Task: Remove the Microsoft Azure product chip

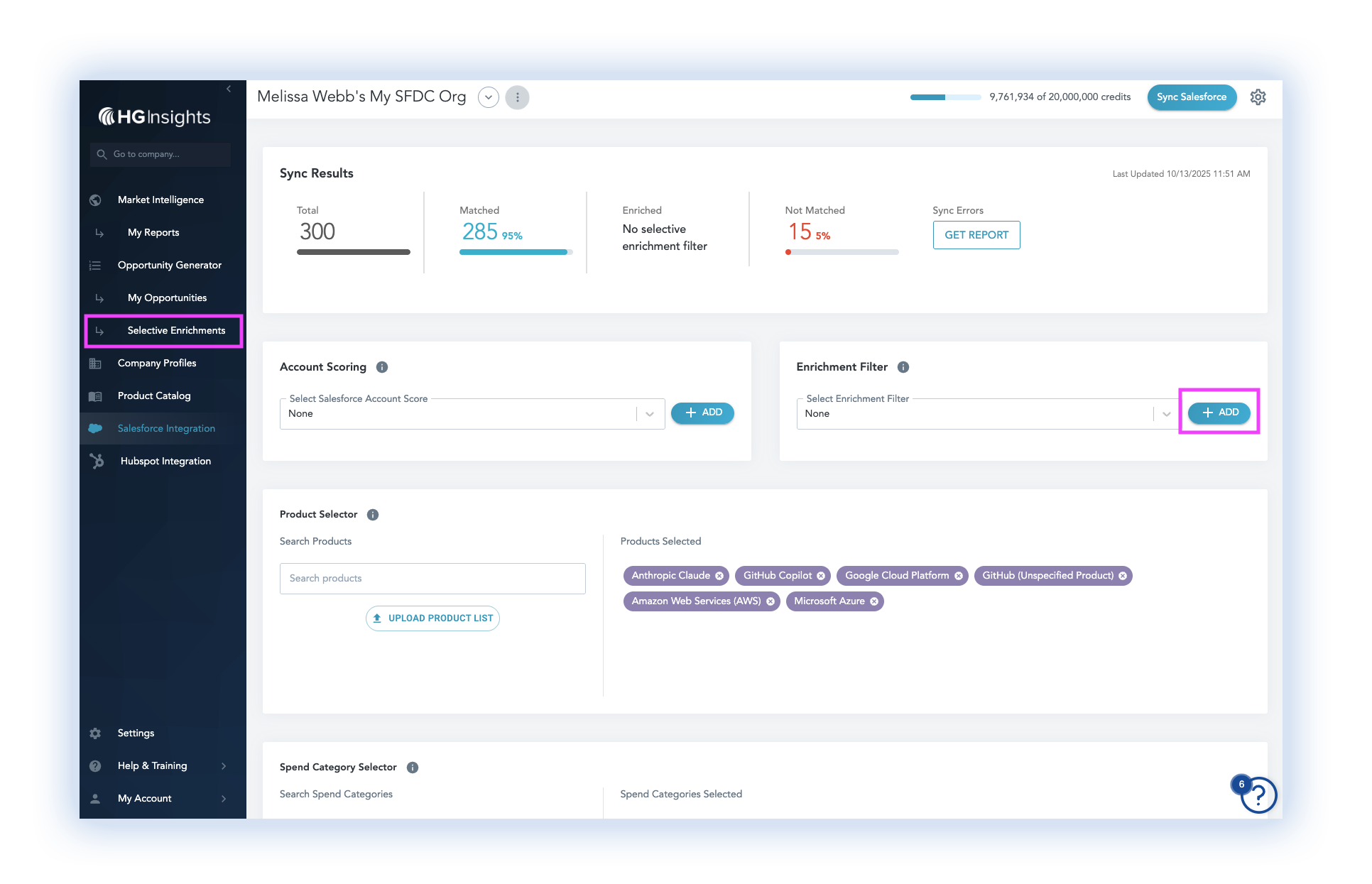Action: point(874,601)
